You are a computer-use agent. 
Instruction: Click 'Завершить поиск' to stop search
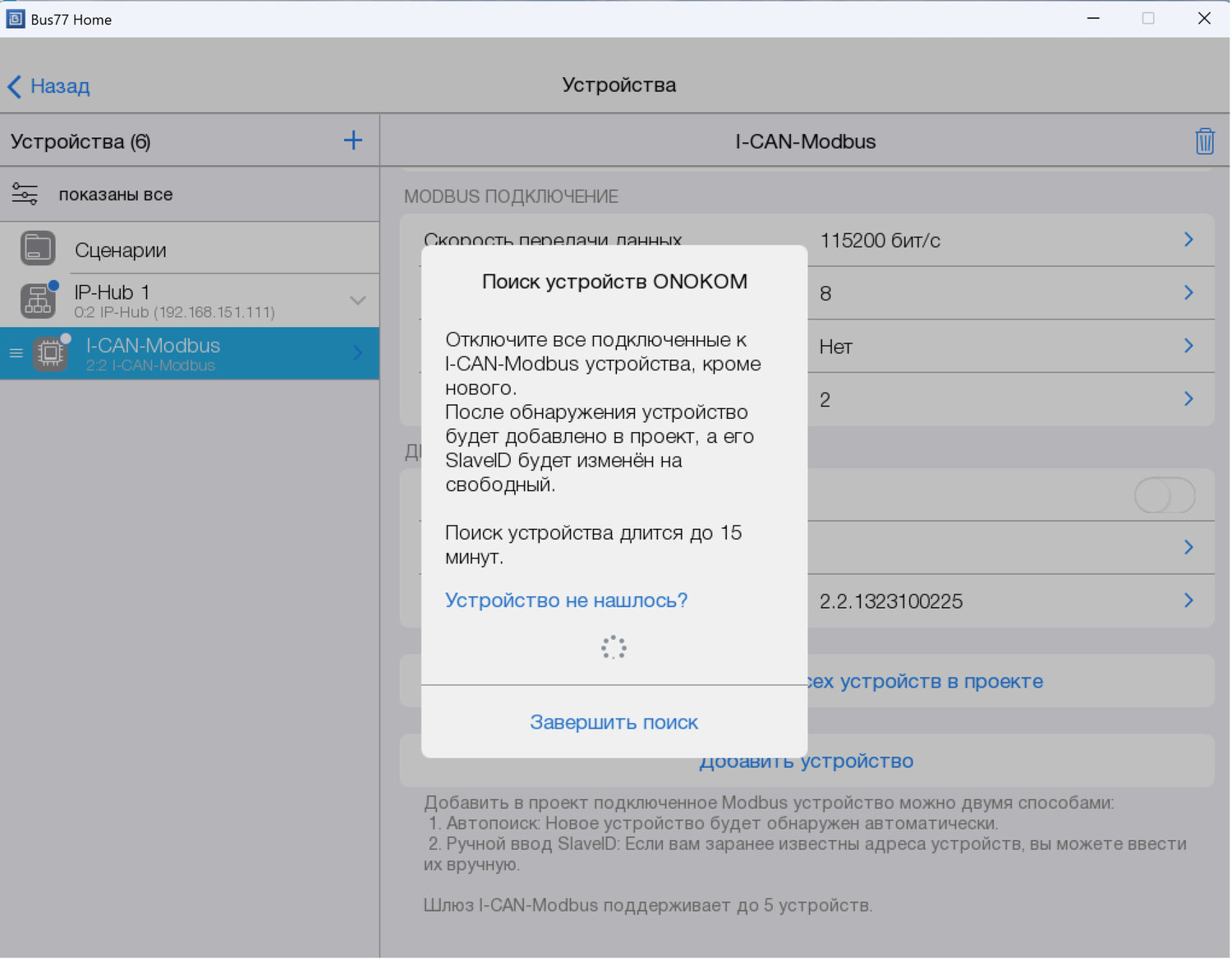(614, 722)
